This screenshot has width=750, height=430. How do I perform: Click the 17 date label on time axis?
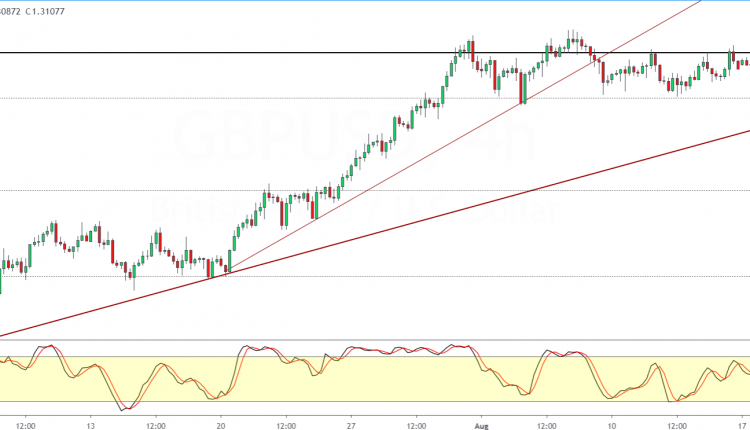click(741, 421)
